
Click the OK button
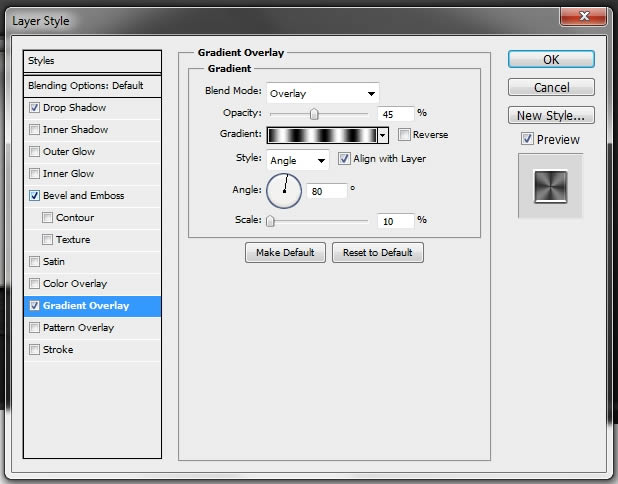tap(551, 60)
